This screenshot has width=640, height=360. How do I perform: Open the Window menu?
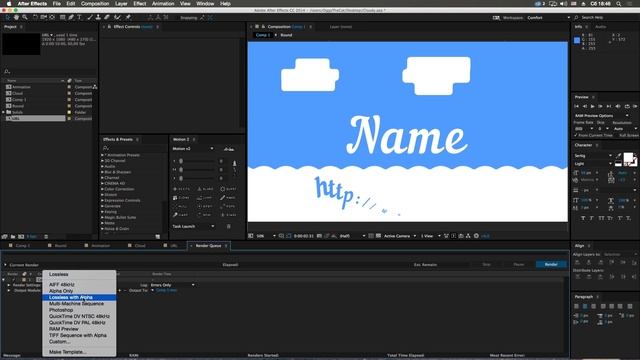pyautogui.click(x=205, y=4)
